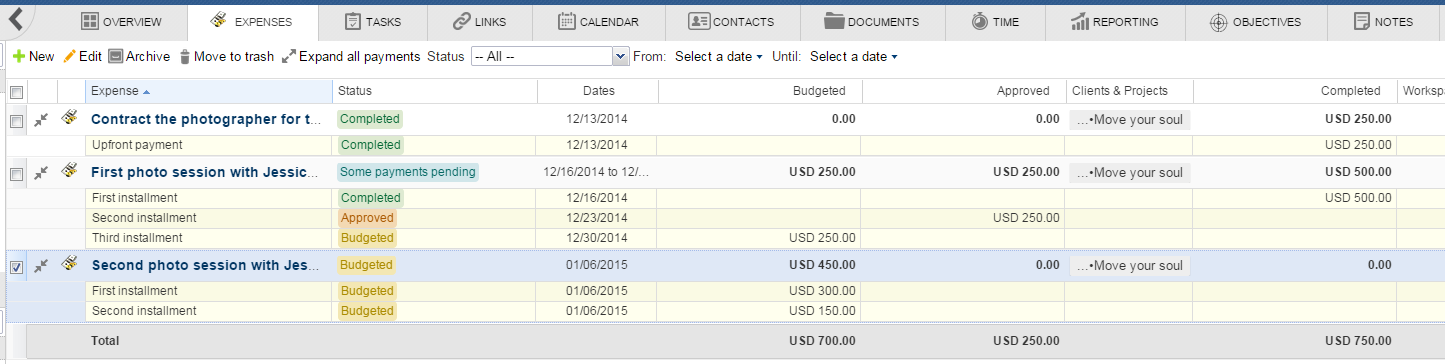The width and height of the screenshot is (1445, 364).
Task: Click the USD 450.00 budgeted amount
Action: pyautogui.click(x=822, y=265)
